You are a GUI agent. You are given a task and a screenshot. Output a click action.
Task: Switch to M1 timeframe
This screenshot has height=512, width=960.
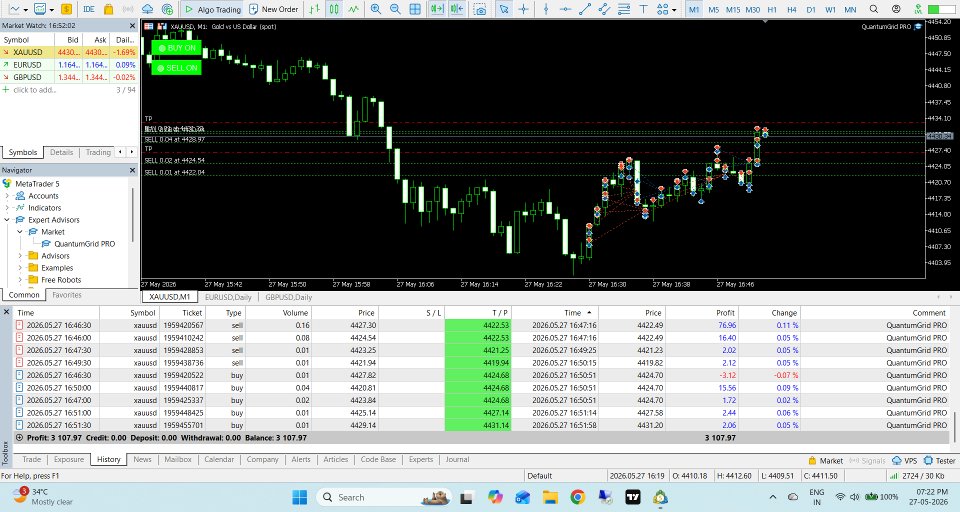click(694, 9)
